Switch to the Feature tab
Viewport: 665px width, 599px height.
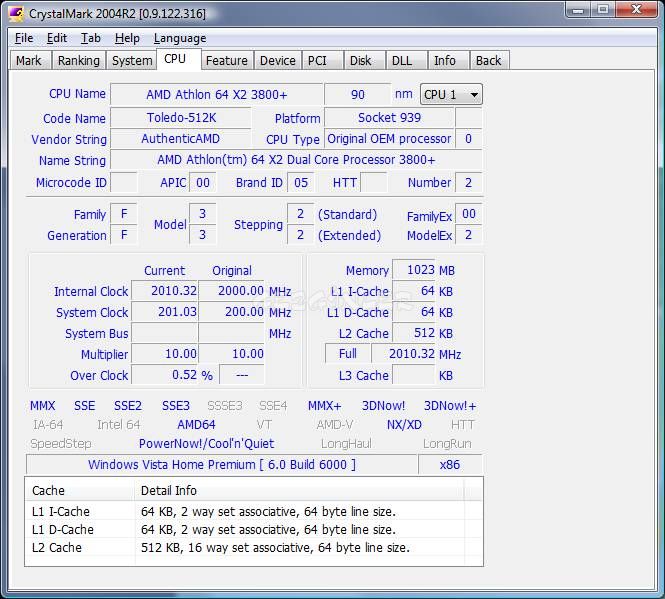click(x=227, y=60)
